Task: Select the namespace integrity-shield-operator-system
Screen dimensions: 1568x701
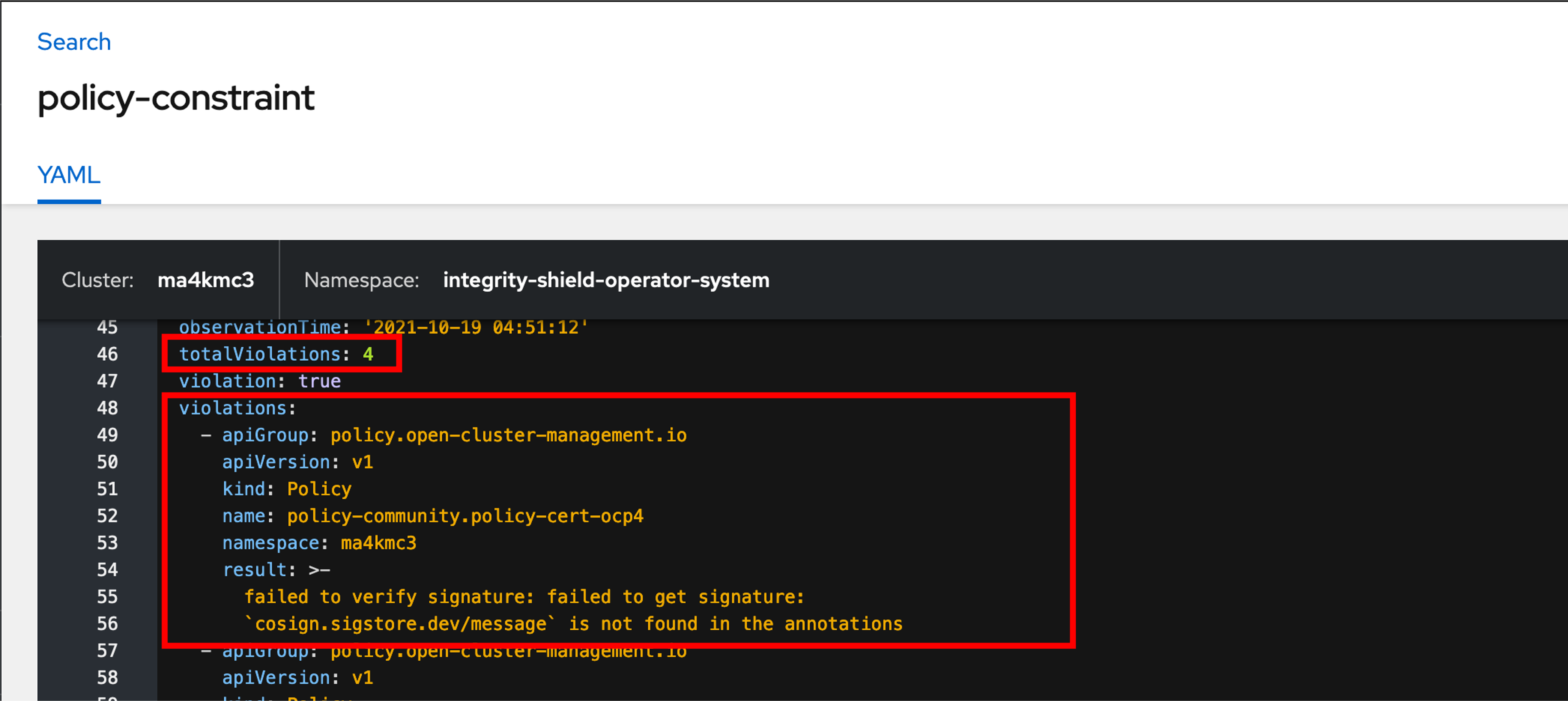Action: (x=606, y=280)
